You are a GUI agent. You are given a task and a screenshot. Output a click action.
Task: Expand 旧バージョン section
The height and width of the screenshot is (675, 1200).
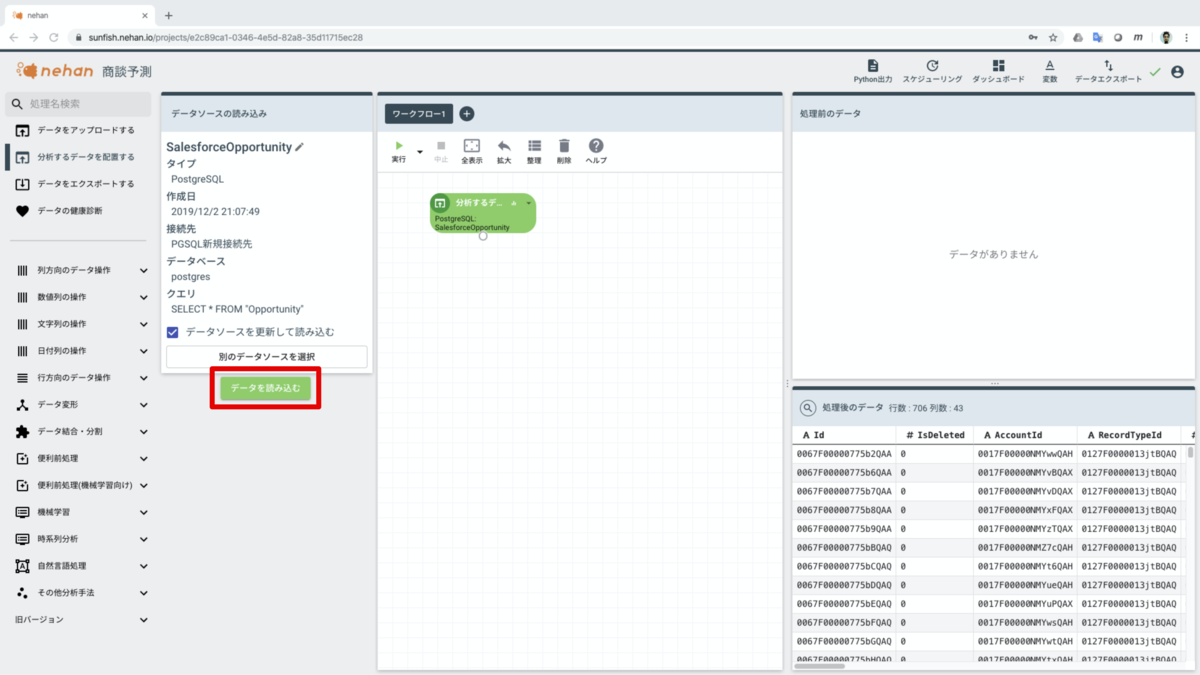point(80,620)
